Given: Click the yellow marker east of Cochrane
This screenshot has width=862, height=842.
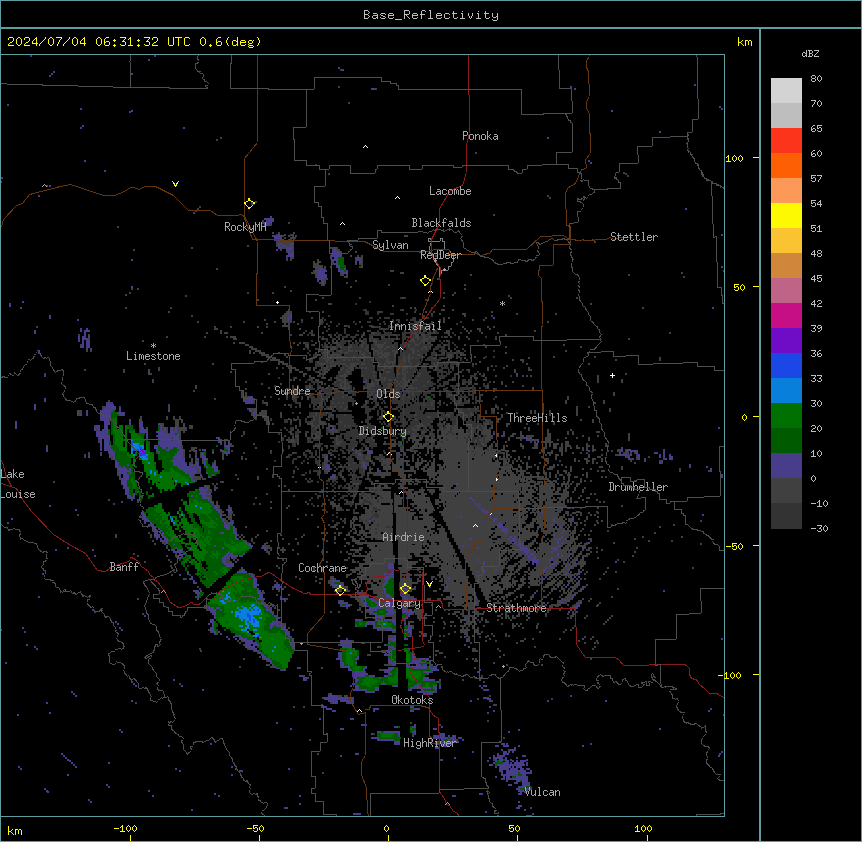Looking at the screenshot, I should (340, 591).
